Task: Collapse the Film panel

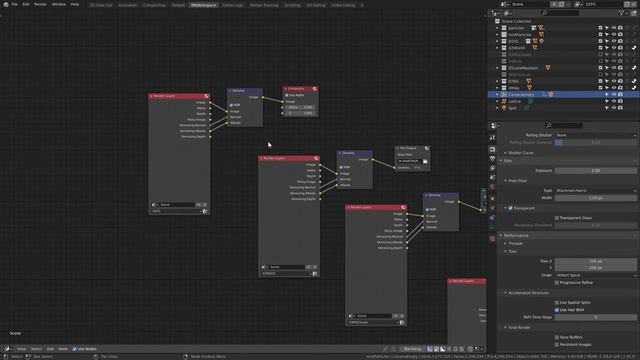Action: pyautogui.click(x=506, y=161)
